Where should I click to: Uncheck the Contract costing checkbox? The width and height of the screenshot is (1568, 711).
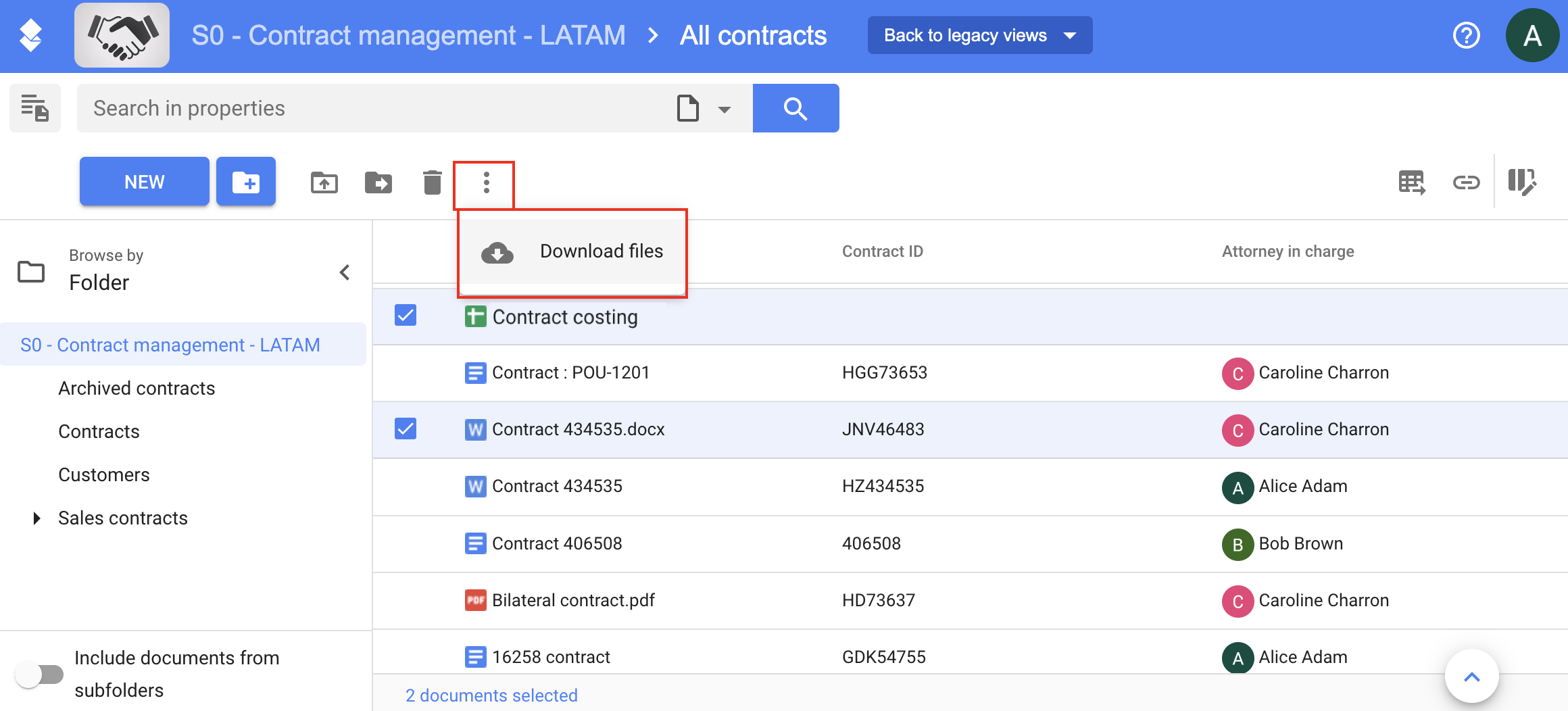pyautogui.click(x=406, y=315)
